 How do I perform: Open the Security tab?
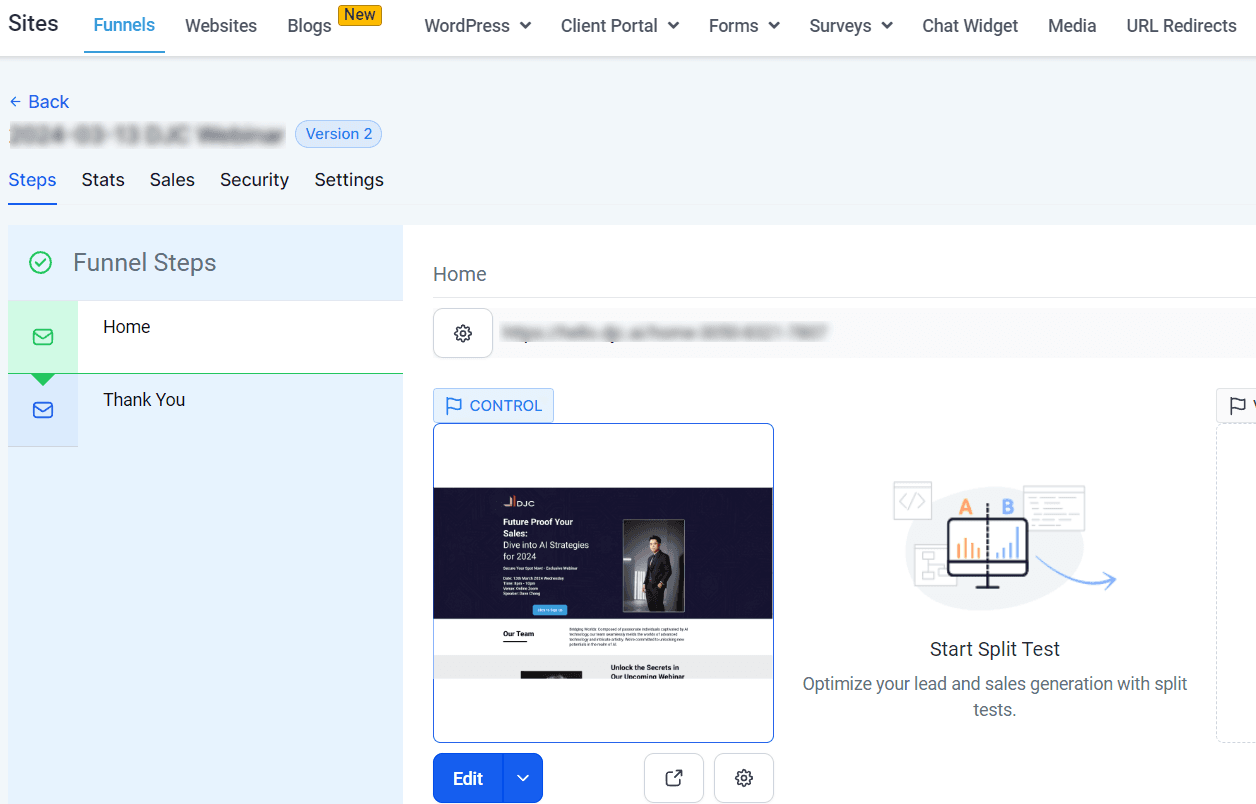254,180
